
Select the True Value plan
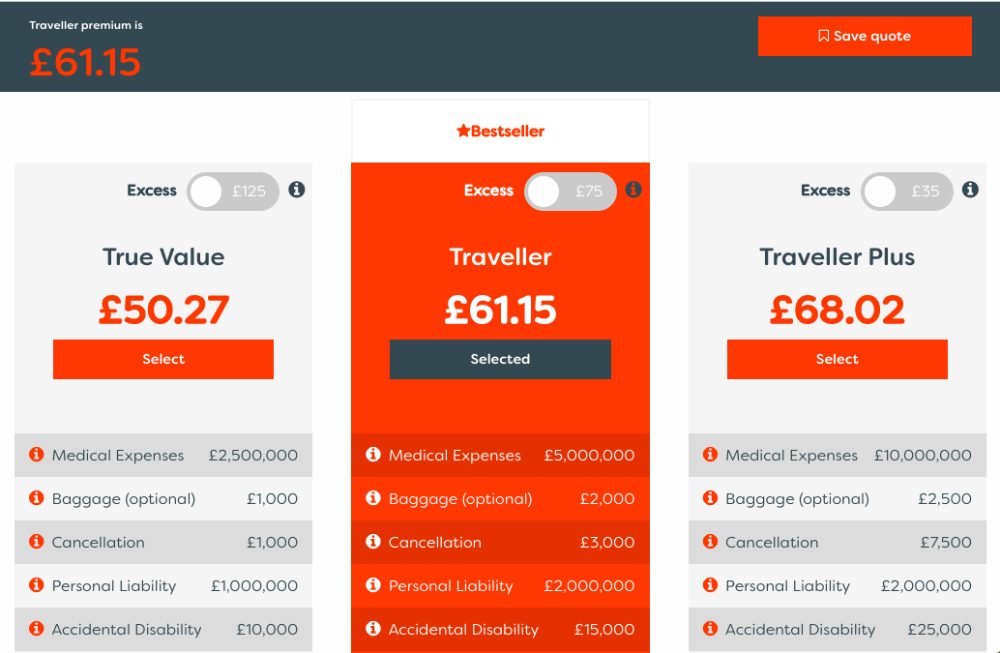click(x=163, y=359)
